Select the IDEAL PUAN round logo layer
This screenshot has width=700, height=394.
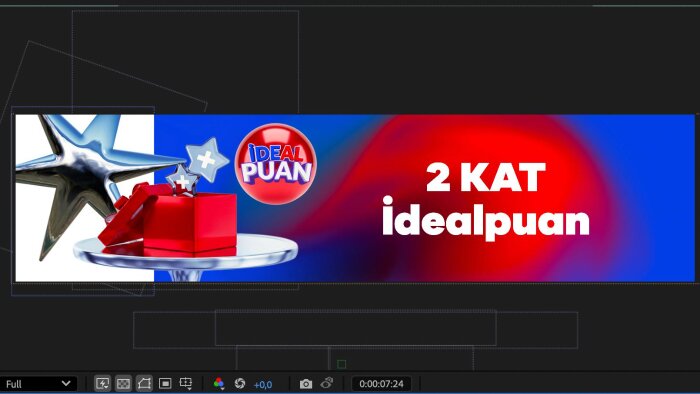coord(276,164)
